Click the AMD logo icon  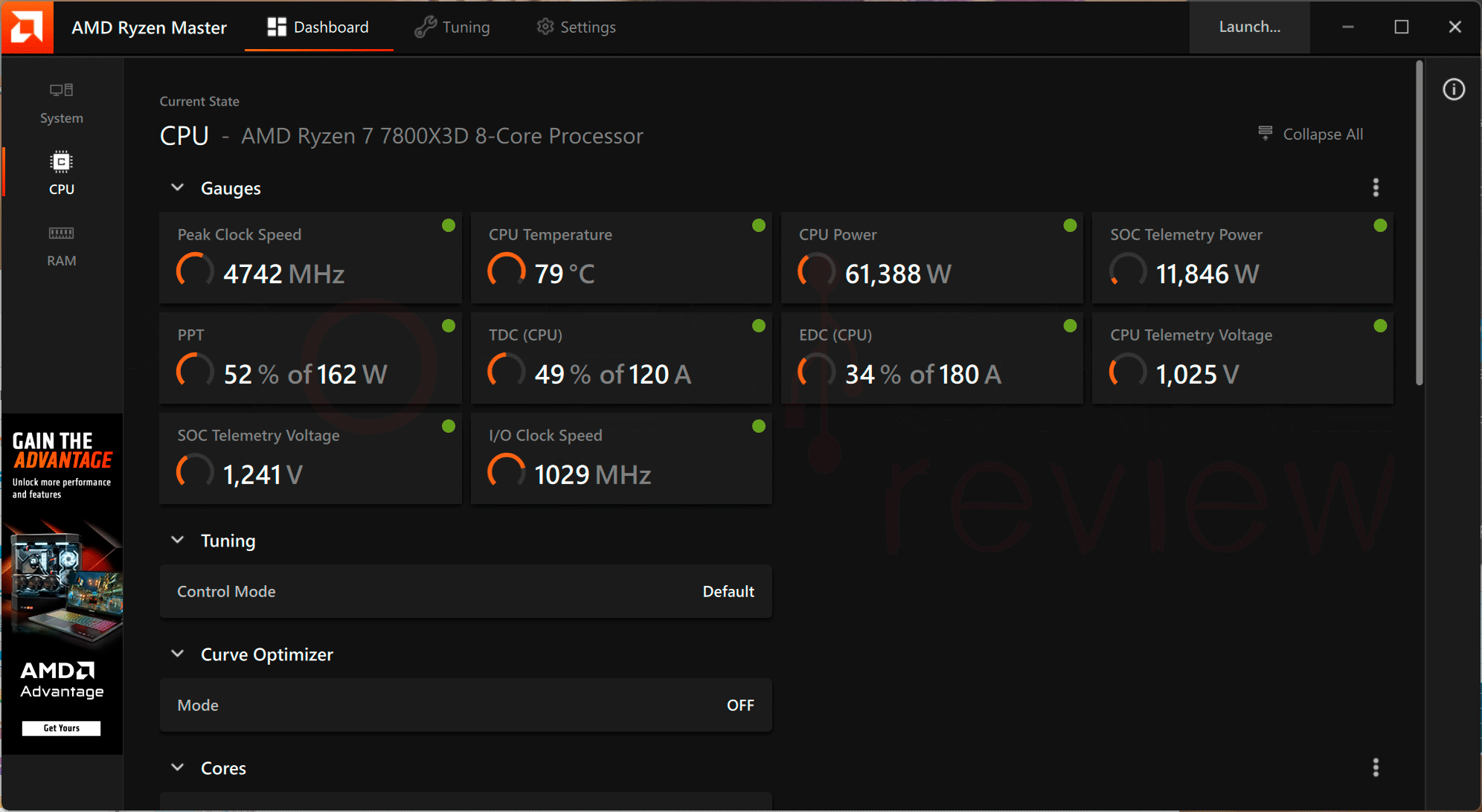[x=28, y=28]
